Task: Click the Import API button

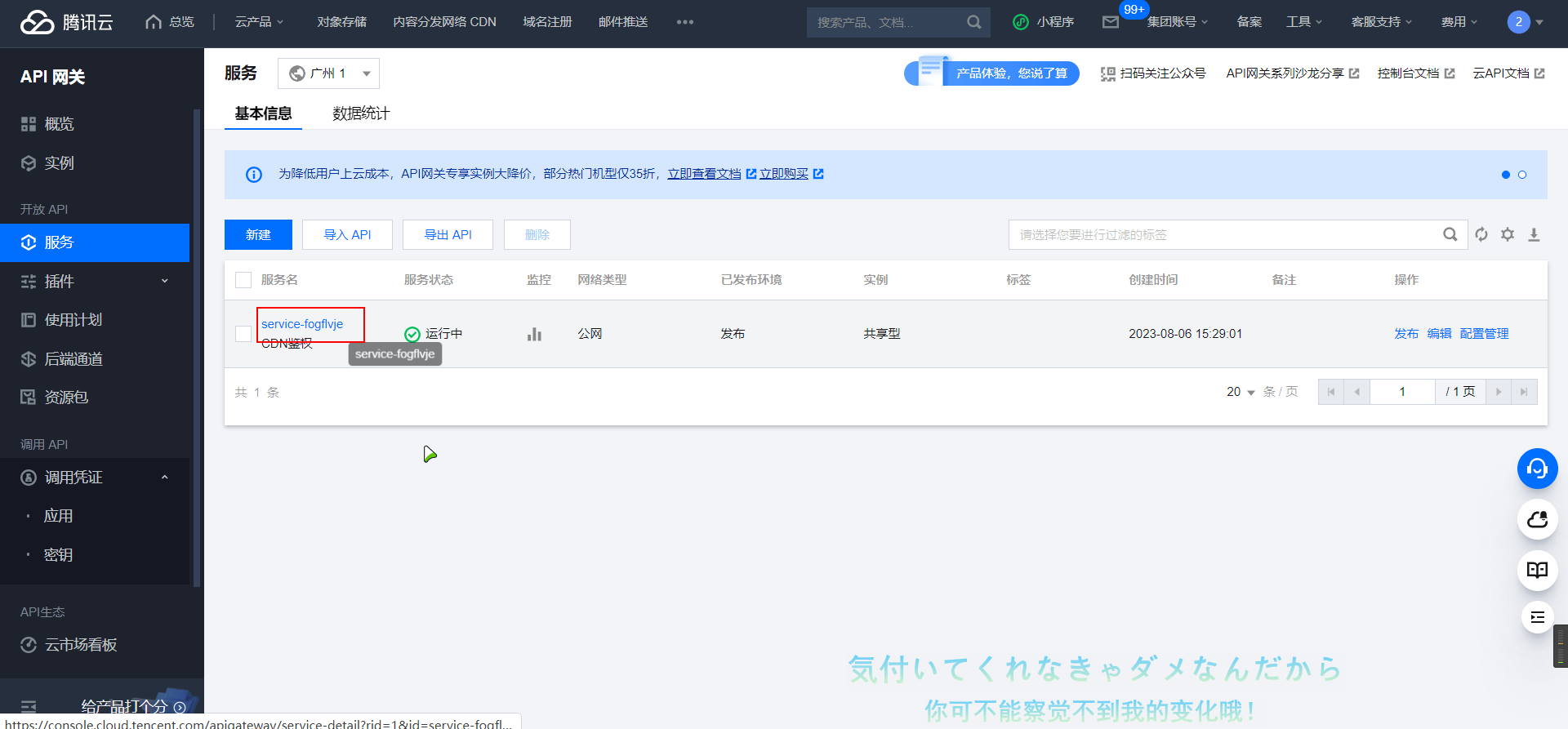Action: (x=347, y=234)
